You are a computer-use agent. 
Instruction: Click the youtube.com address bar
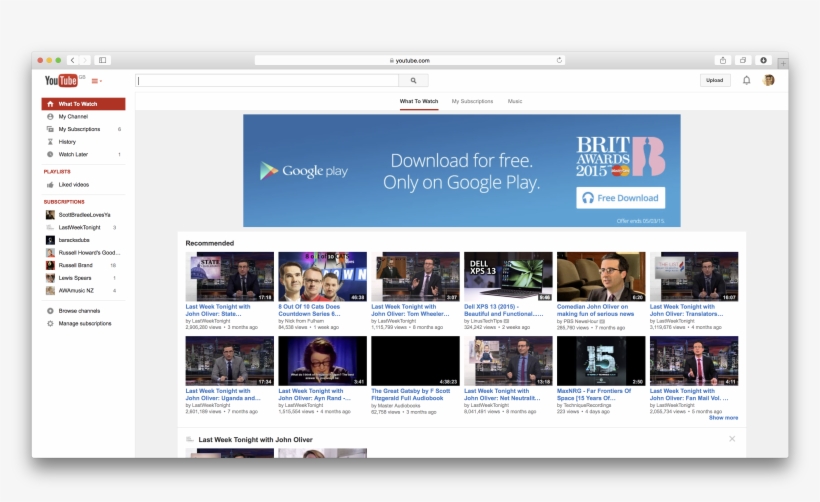click(x=409, y=60)
